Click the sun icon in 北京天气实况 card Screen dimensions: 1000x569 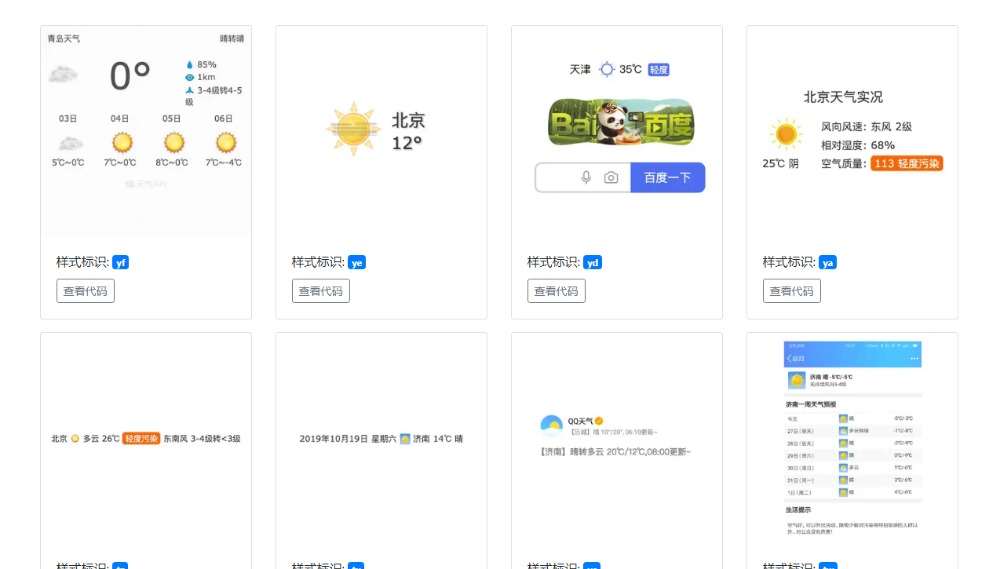click(x=785, y=134)
